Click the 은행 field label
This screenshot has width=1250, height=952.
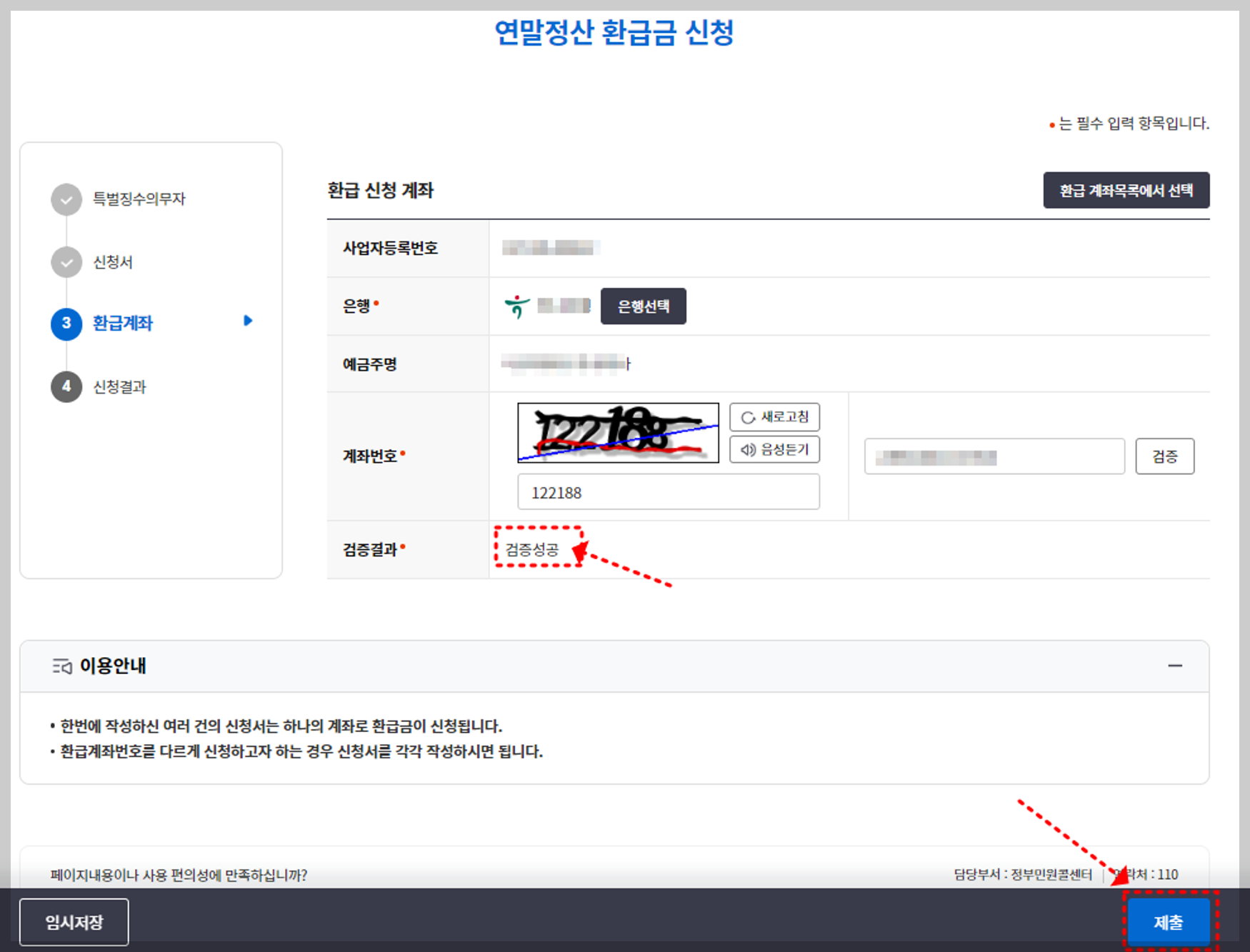[x=356, y=306]
